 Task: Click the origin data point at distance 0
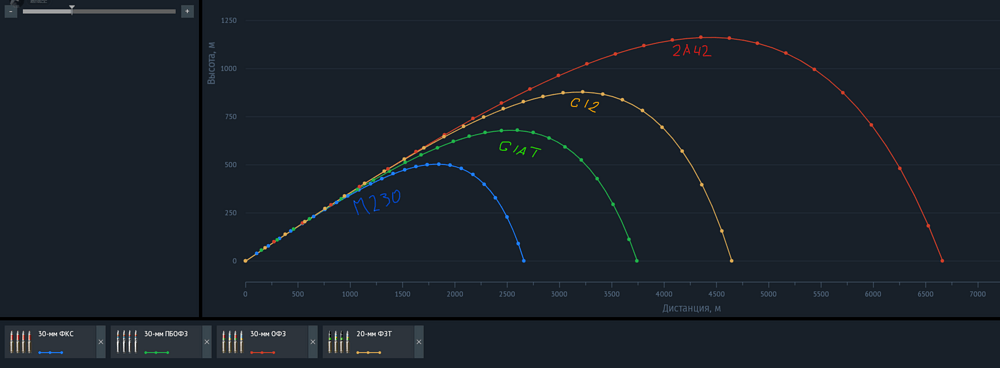245,261
